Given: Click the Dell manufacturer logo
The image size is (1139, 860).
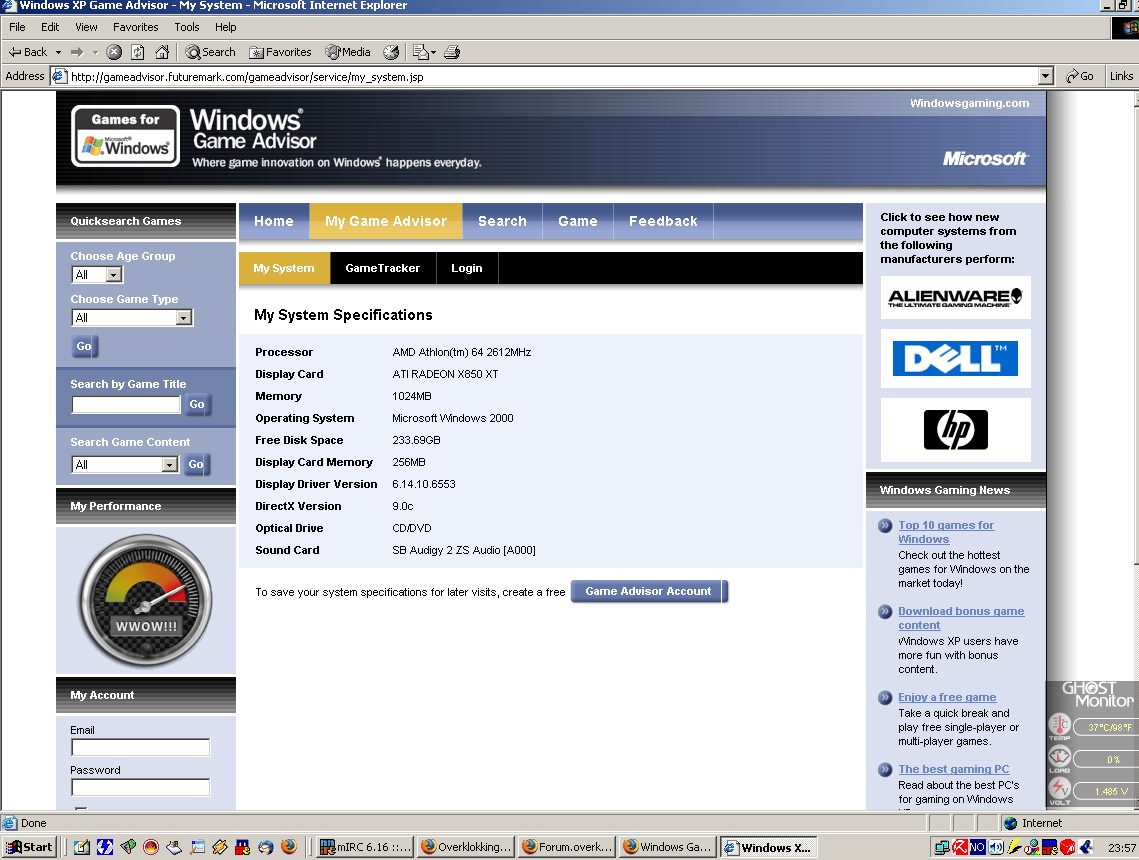Looking at the screenshot, I should (x=955, y=359).
